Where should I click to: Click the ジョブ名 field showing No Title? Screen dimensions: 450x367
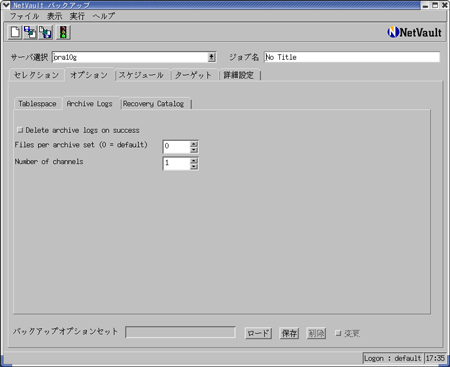(352, 57)
